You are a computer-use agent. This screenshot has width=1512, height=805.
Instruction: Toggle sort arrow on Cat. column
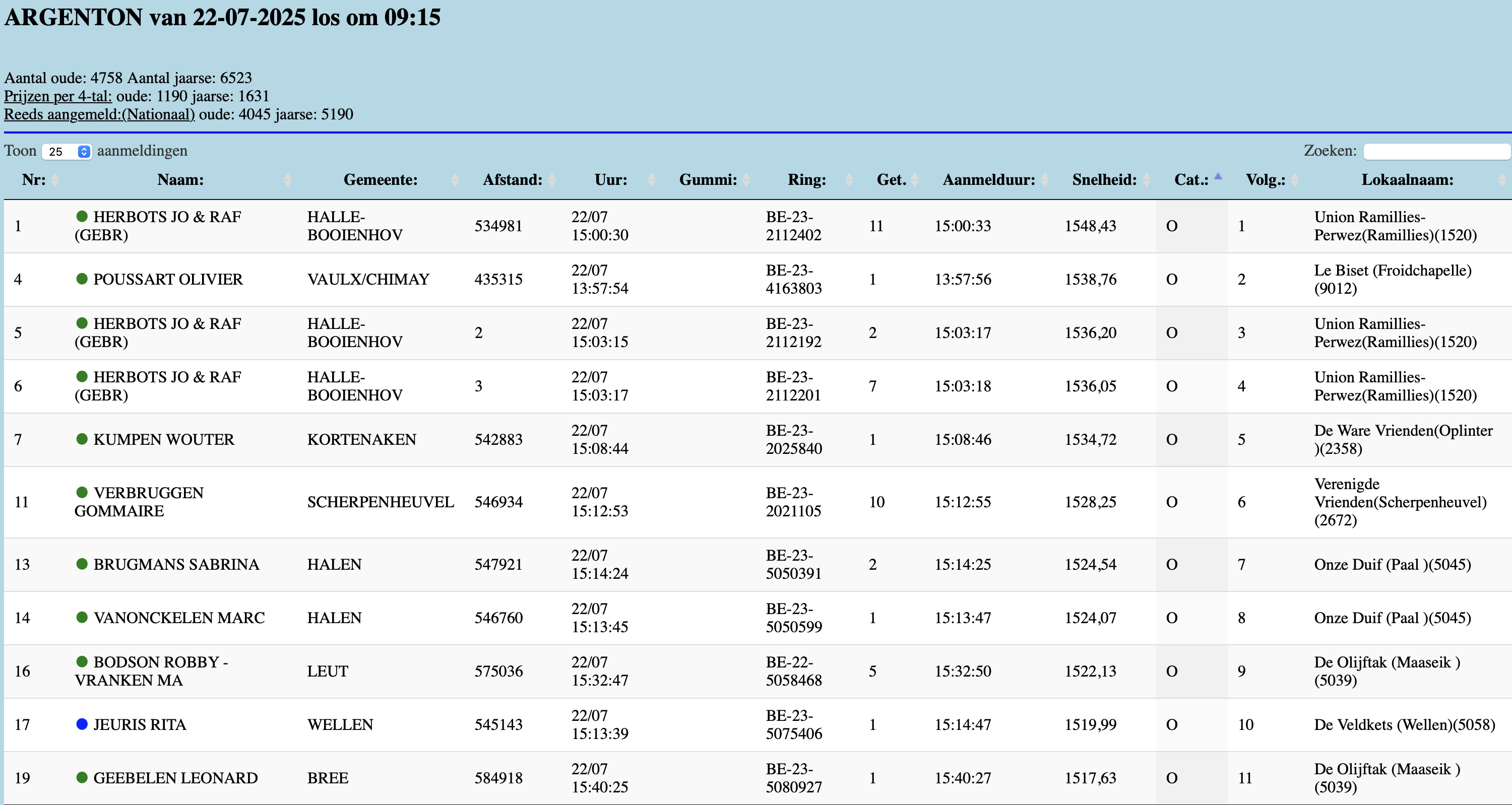[x=1218, y=177]
